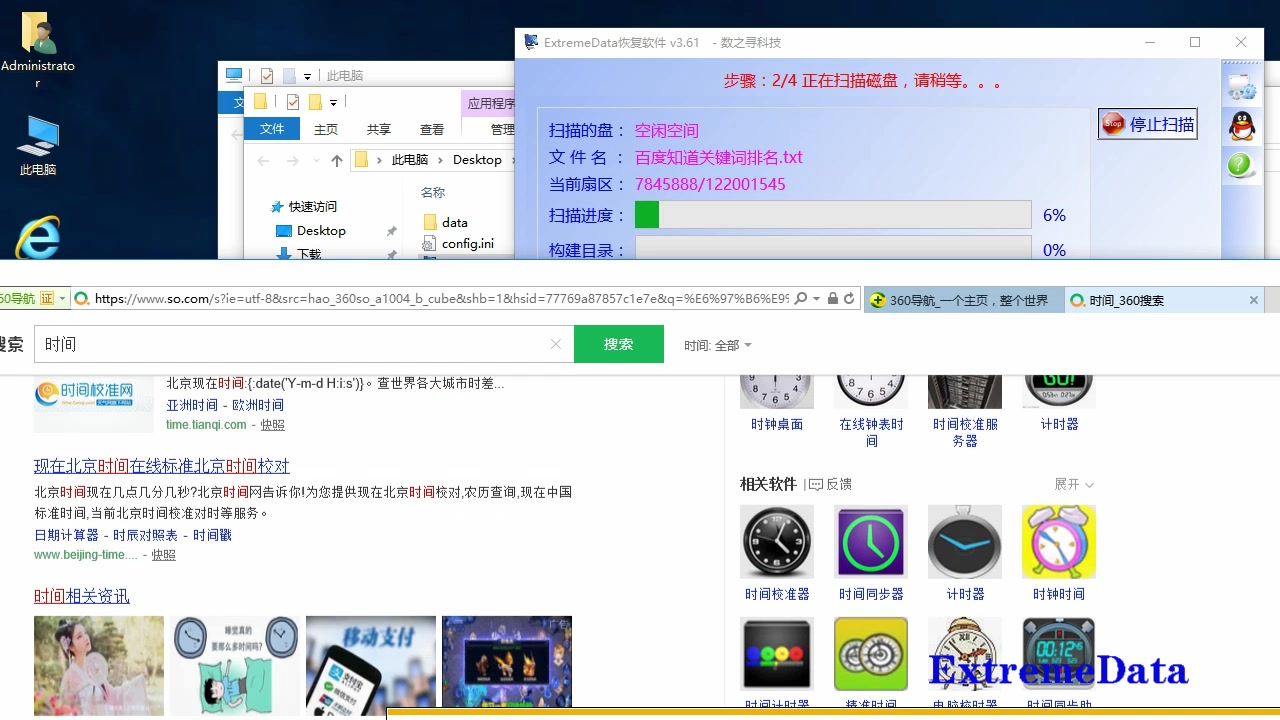Click the security lock icon in address bar
The width and height of the screenshot is (1280, 720).
click(x=832, y=299)
